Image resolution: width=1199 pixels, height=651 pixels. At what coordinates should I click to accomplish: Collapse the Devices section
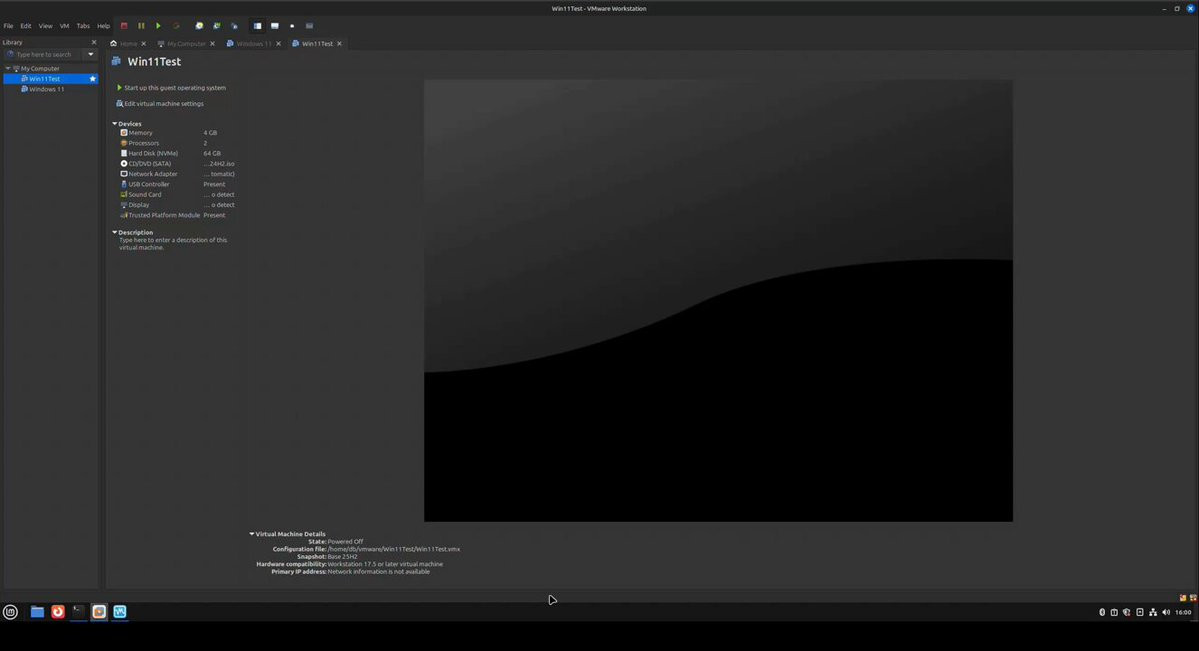pos(115,124)
